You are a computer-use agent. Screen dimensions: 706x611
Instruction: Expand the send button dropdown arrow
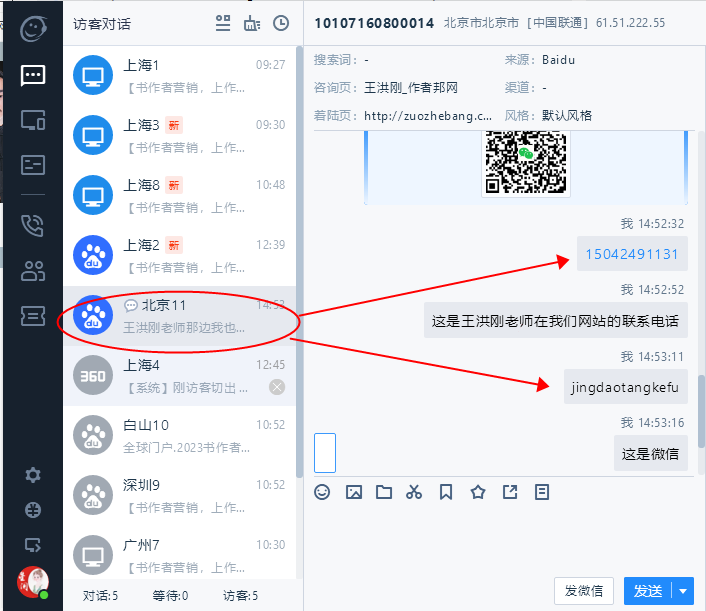[684, 591]
